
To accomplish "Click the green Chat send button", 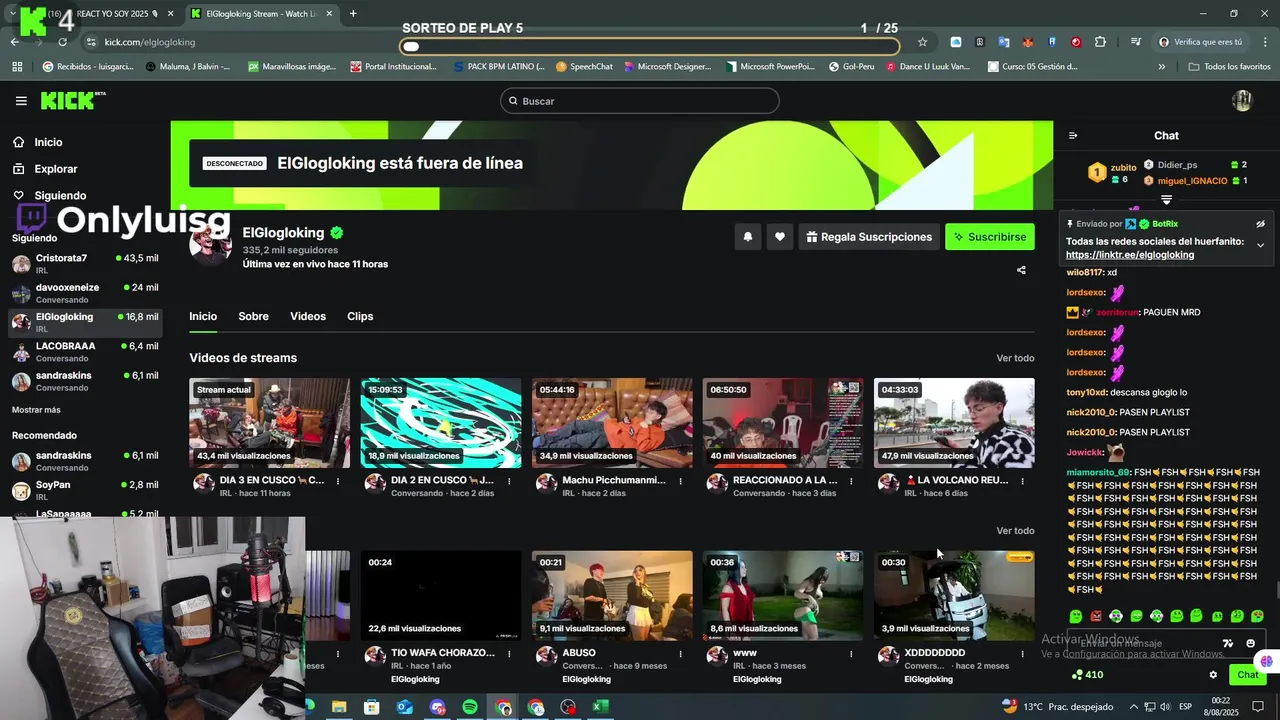I will point(1247,675).
